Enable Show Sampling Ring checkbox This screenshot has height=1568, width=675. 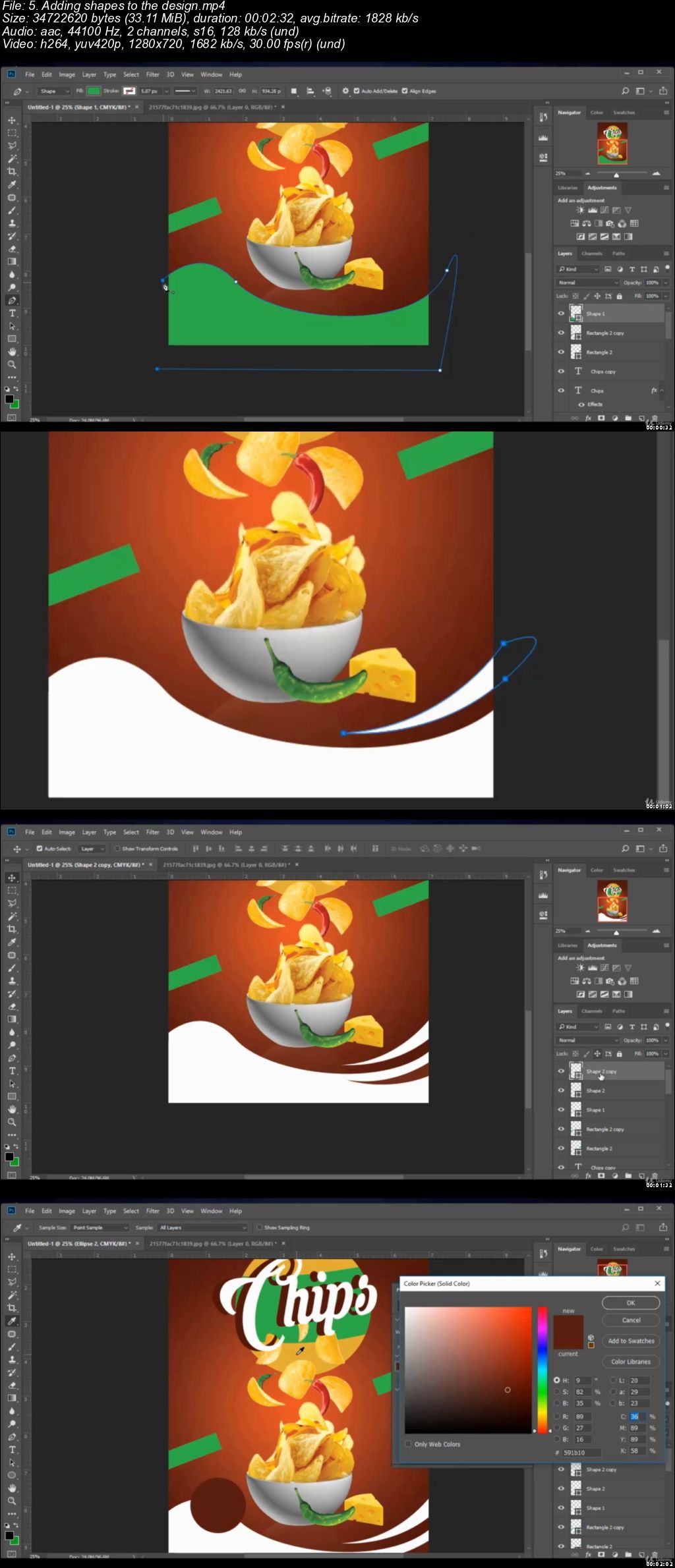click(259, 1227)
